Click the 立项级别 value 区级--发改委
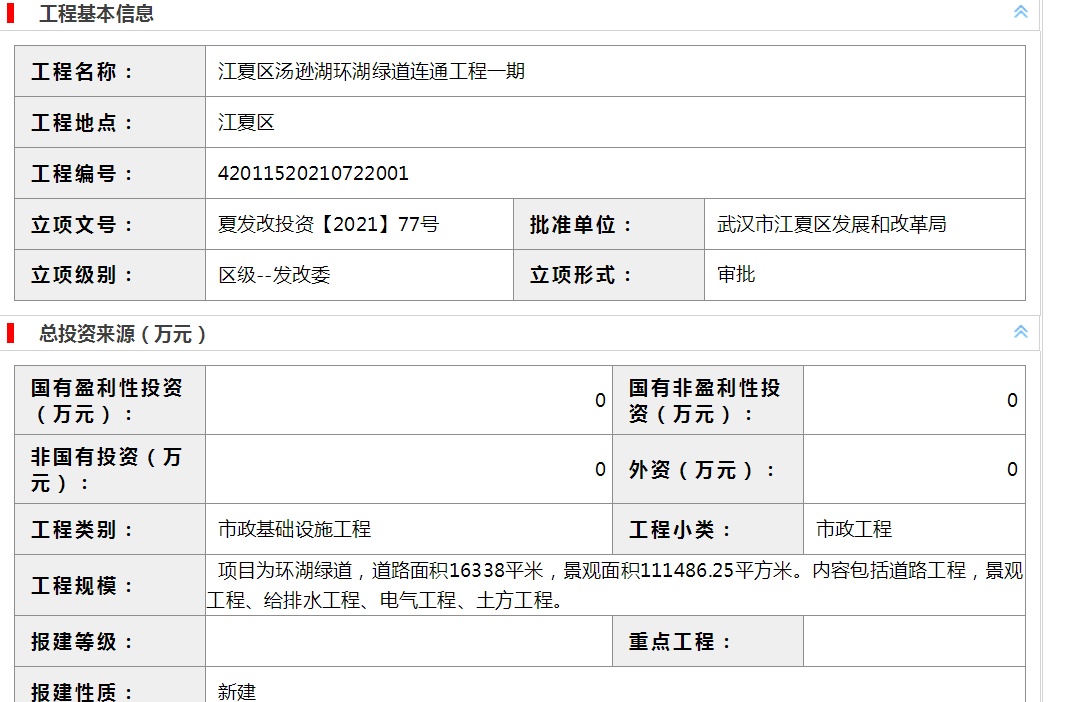The image size is (1070, 702). (x=274, y=275)
